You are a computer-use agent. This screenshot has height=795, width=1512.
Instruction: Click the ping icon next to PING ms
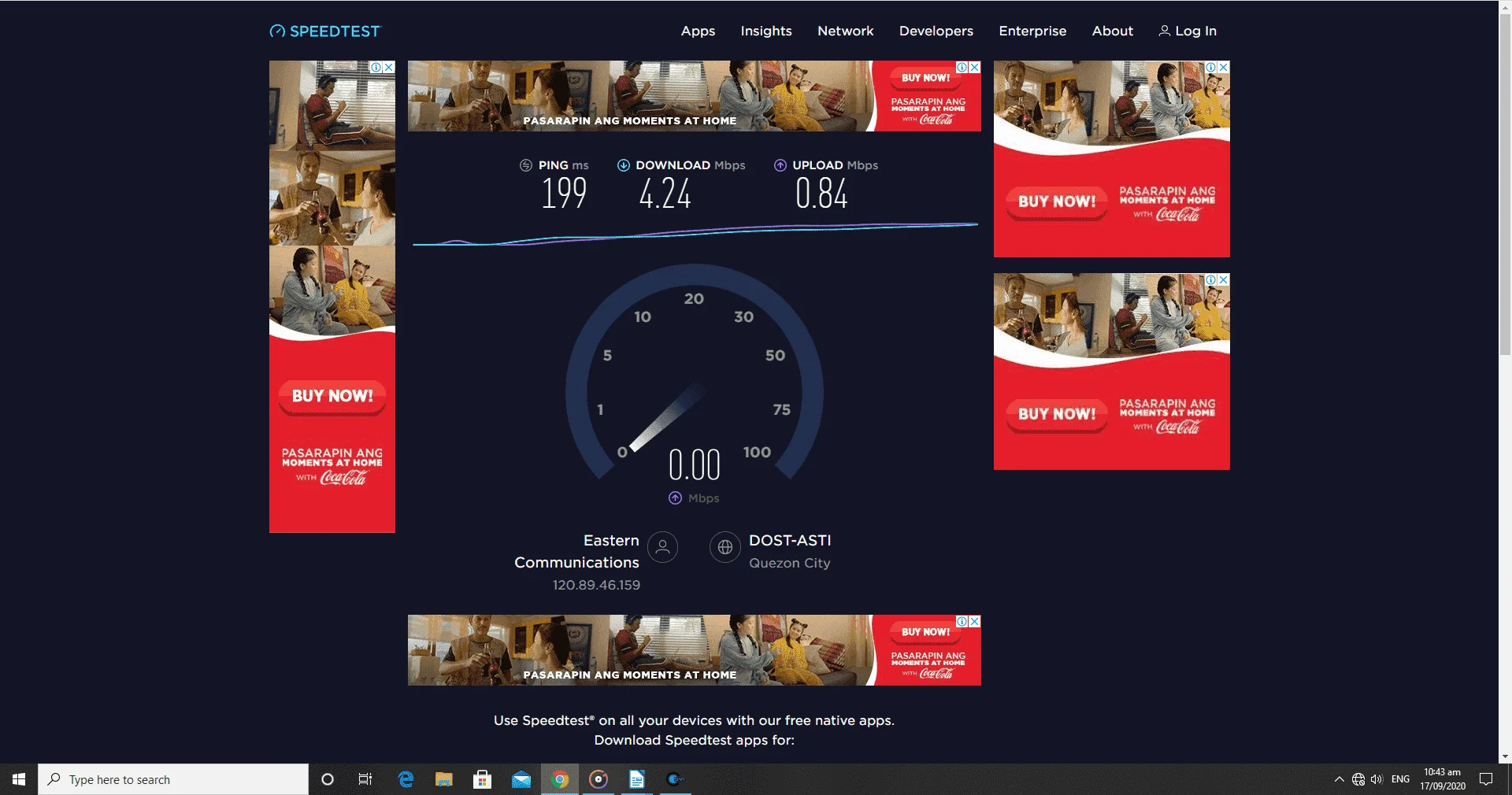tap(526, 165)
